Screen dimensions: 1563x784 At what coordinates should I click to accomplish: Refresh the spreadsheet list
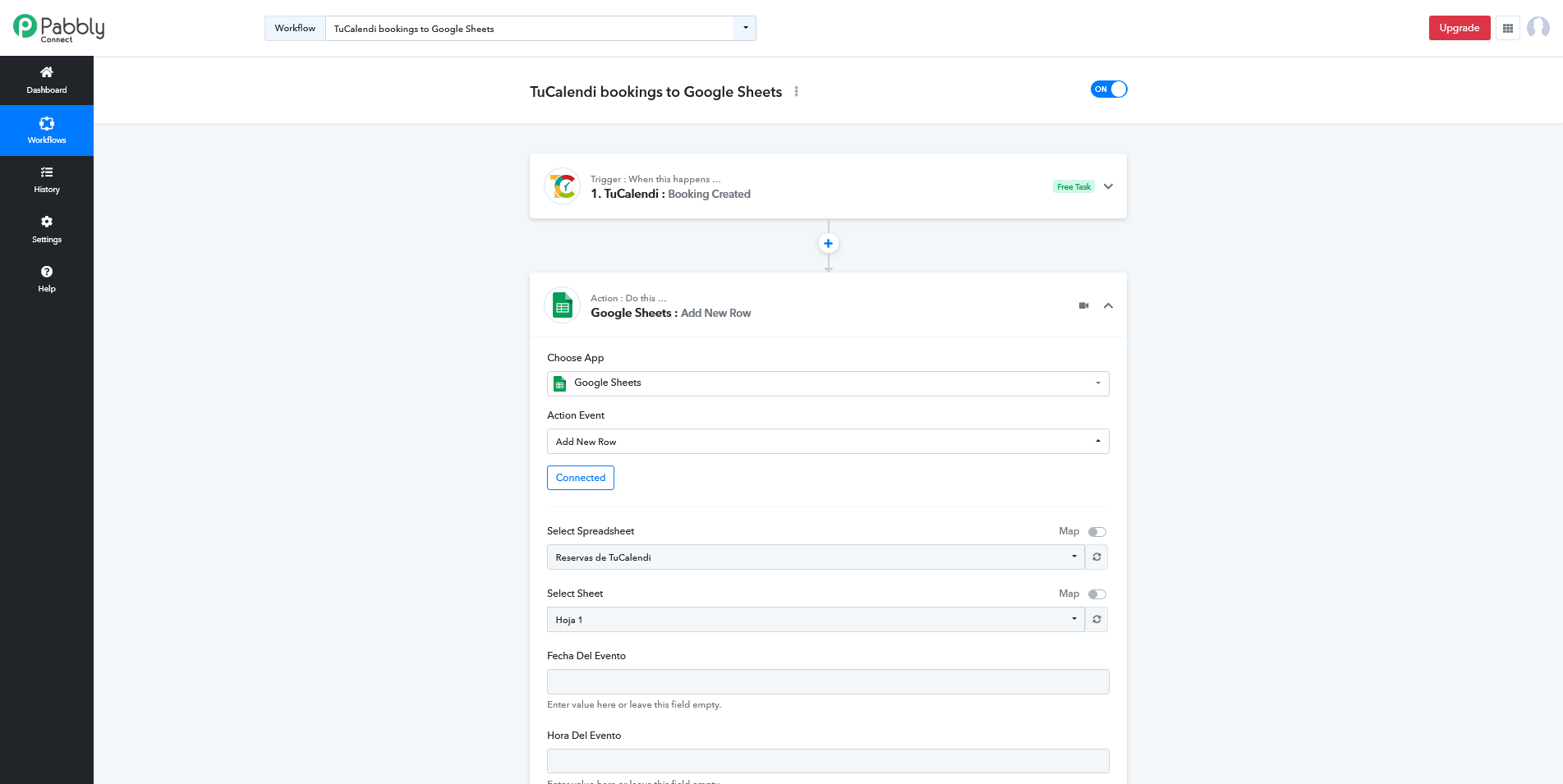coord(1096,557)
